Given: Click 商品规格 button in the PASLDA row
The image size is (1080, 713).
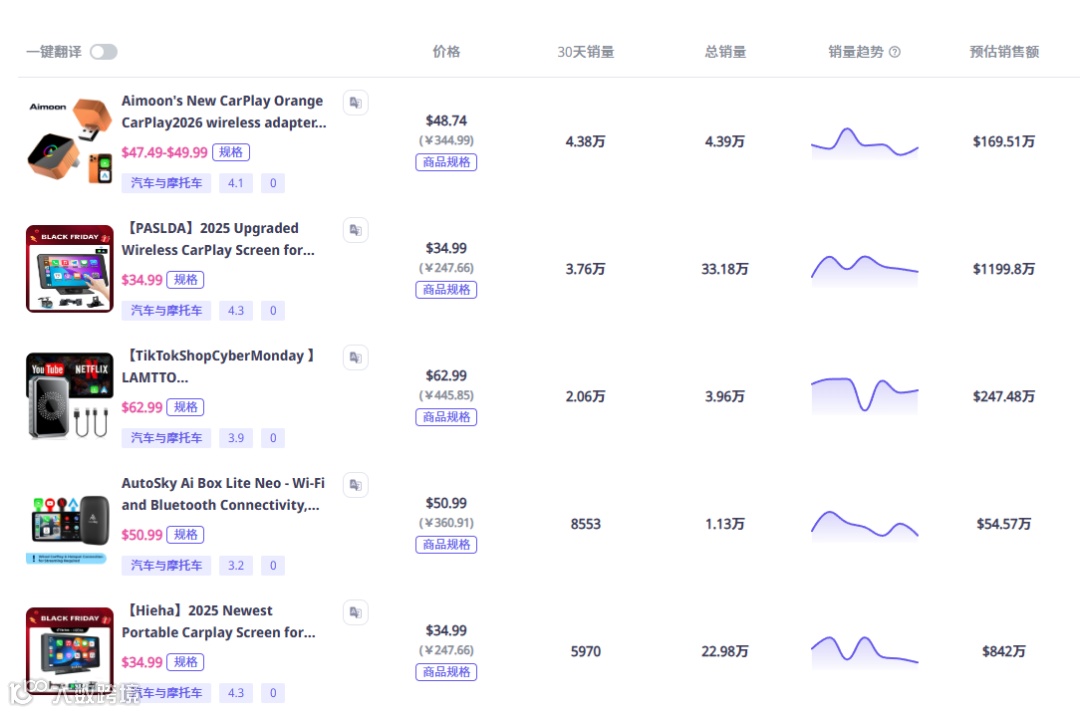Looking at the screenshot, I should (446, 289).
